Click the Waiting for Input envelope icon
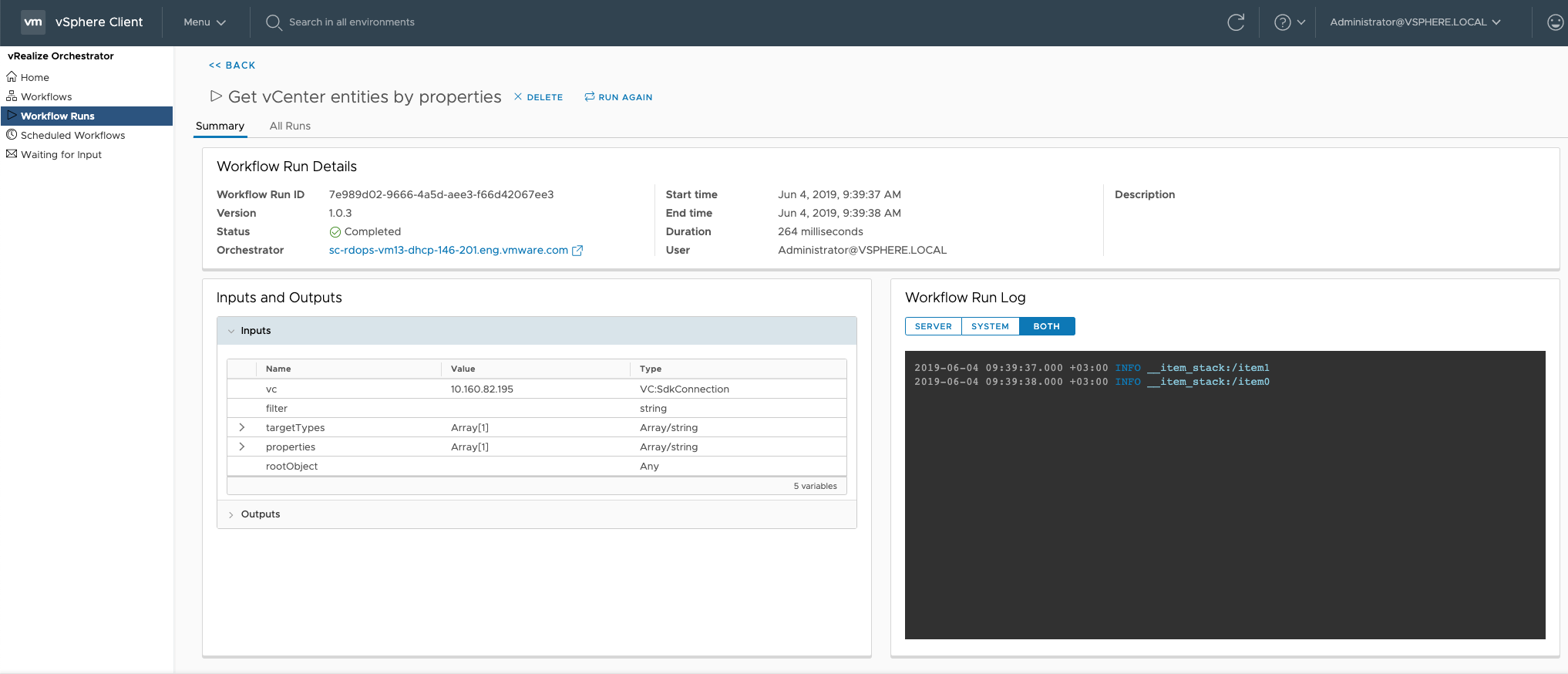The width and height of the screenshot is (1568, 674). [12, 154]
